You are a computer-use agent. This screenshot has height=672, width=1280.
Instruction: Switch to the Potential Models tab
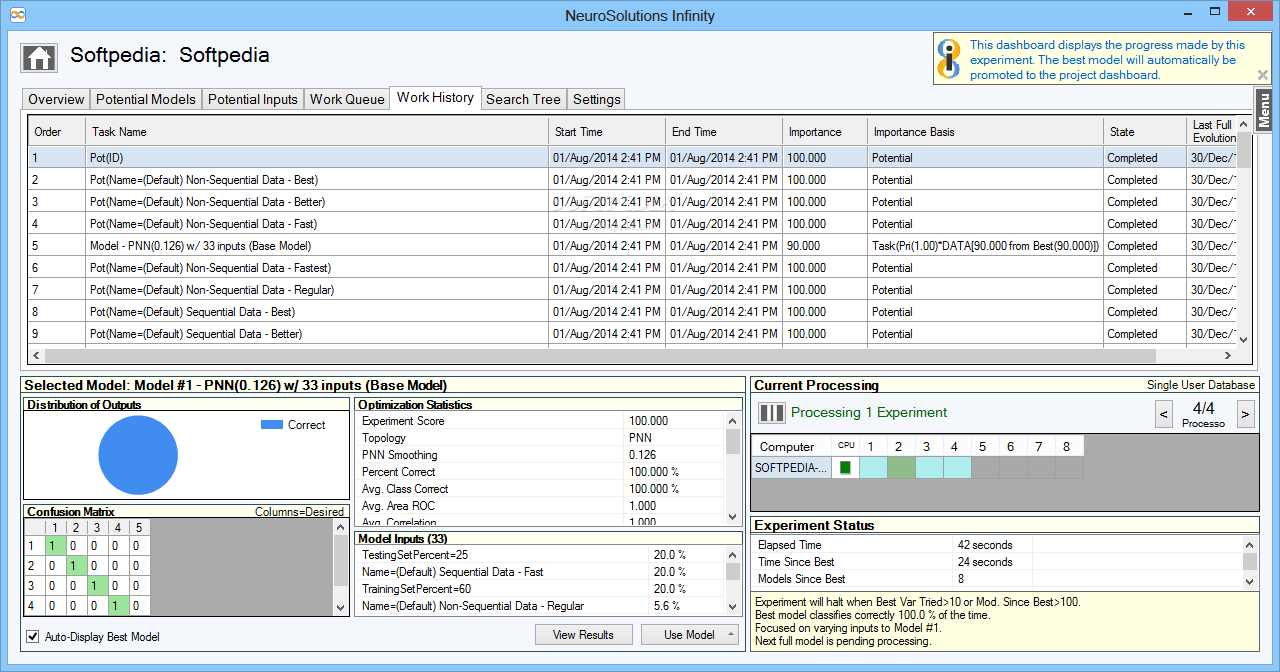146,99
